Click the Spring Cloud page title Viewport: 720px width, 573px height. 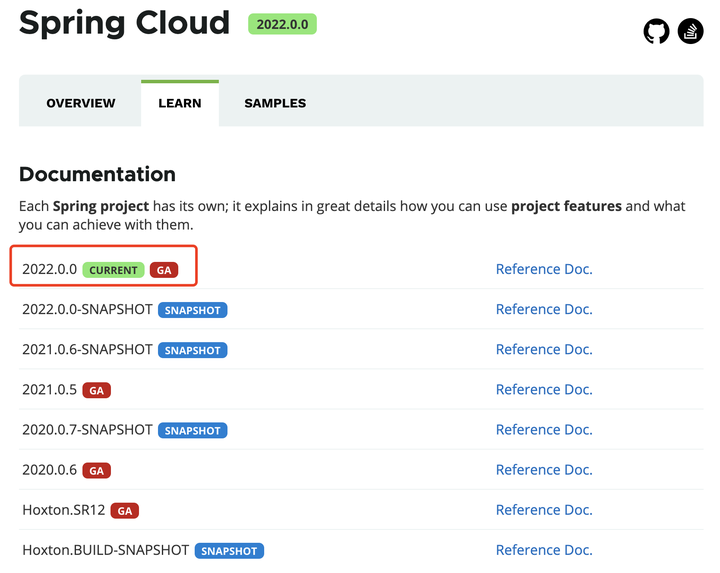[124, 24]
